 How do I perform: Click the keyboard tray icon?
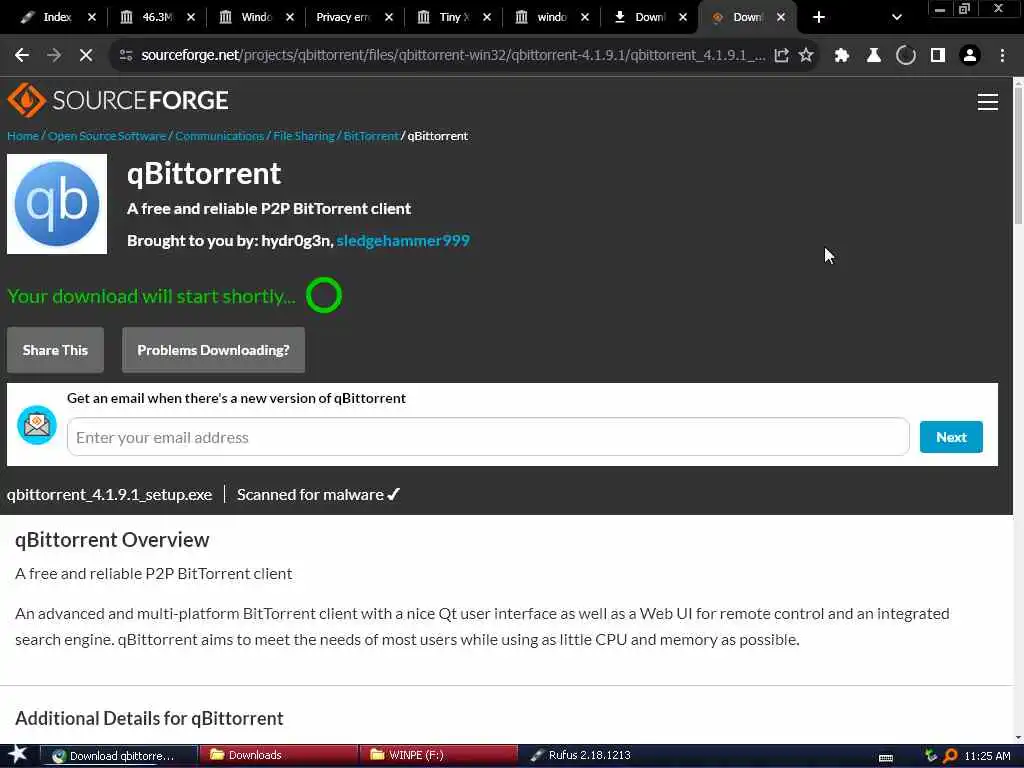[886, 757]
